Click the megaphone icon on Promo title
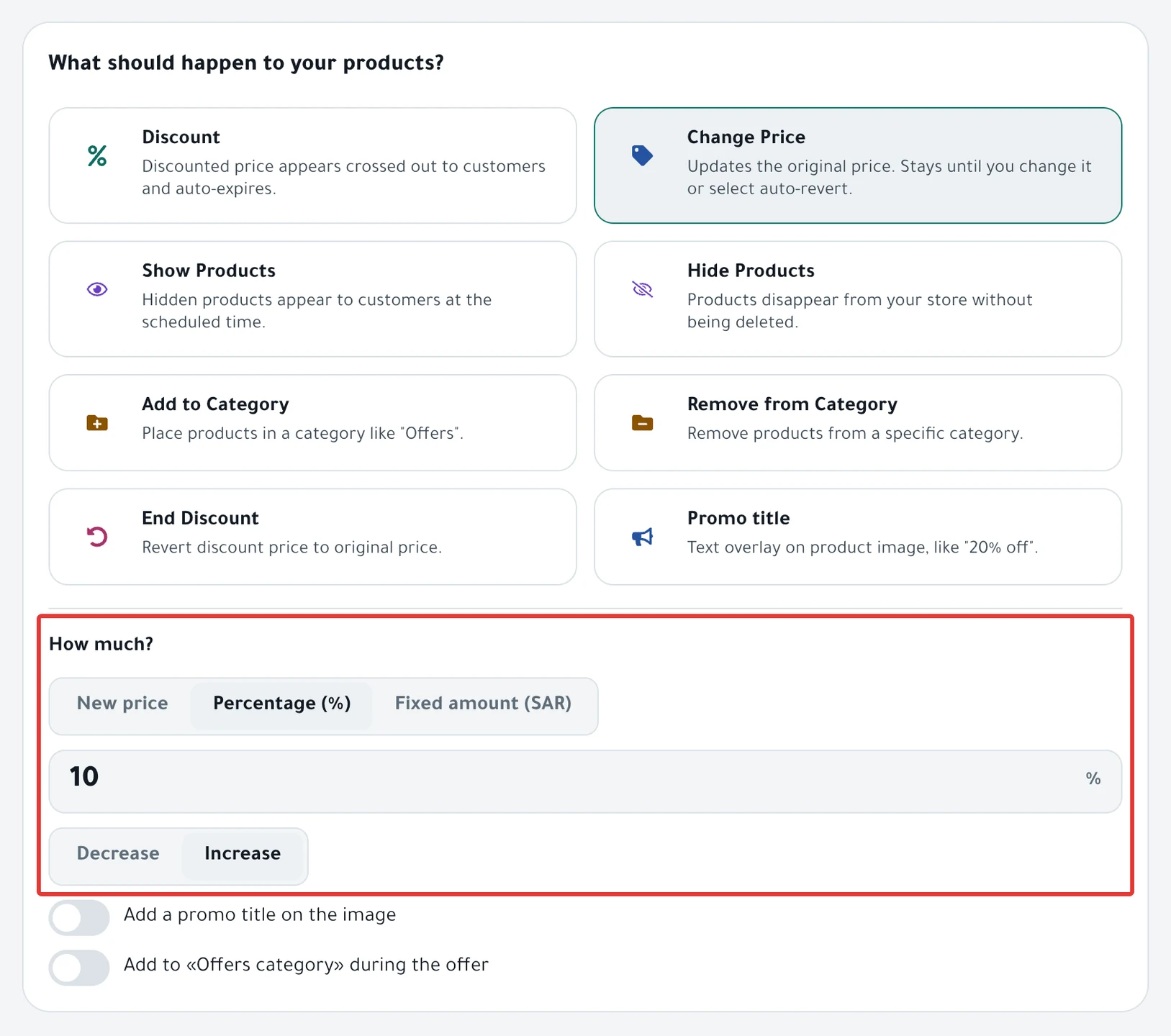This screenshot has width=1171, height=1036. point(642,537)
